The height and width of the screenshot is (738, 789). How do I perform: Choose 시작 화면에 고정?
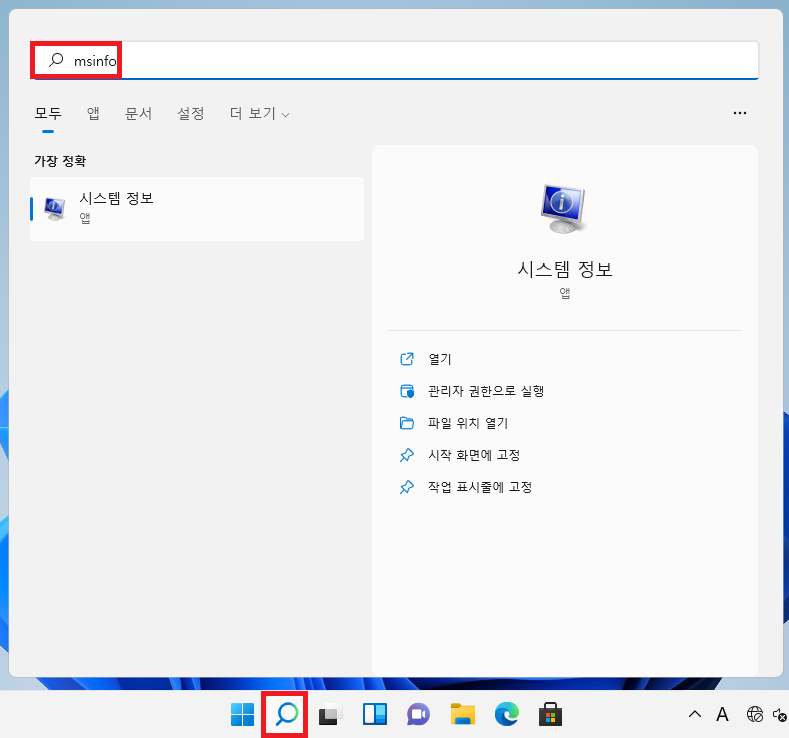(474, 455)
